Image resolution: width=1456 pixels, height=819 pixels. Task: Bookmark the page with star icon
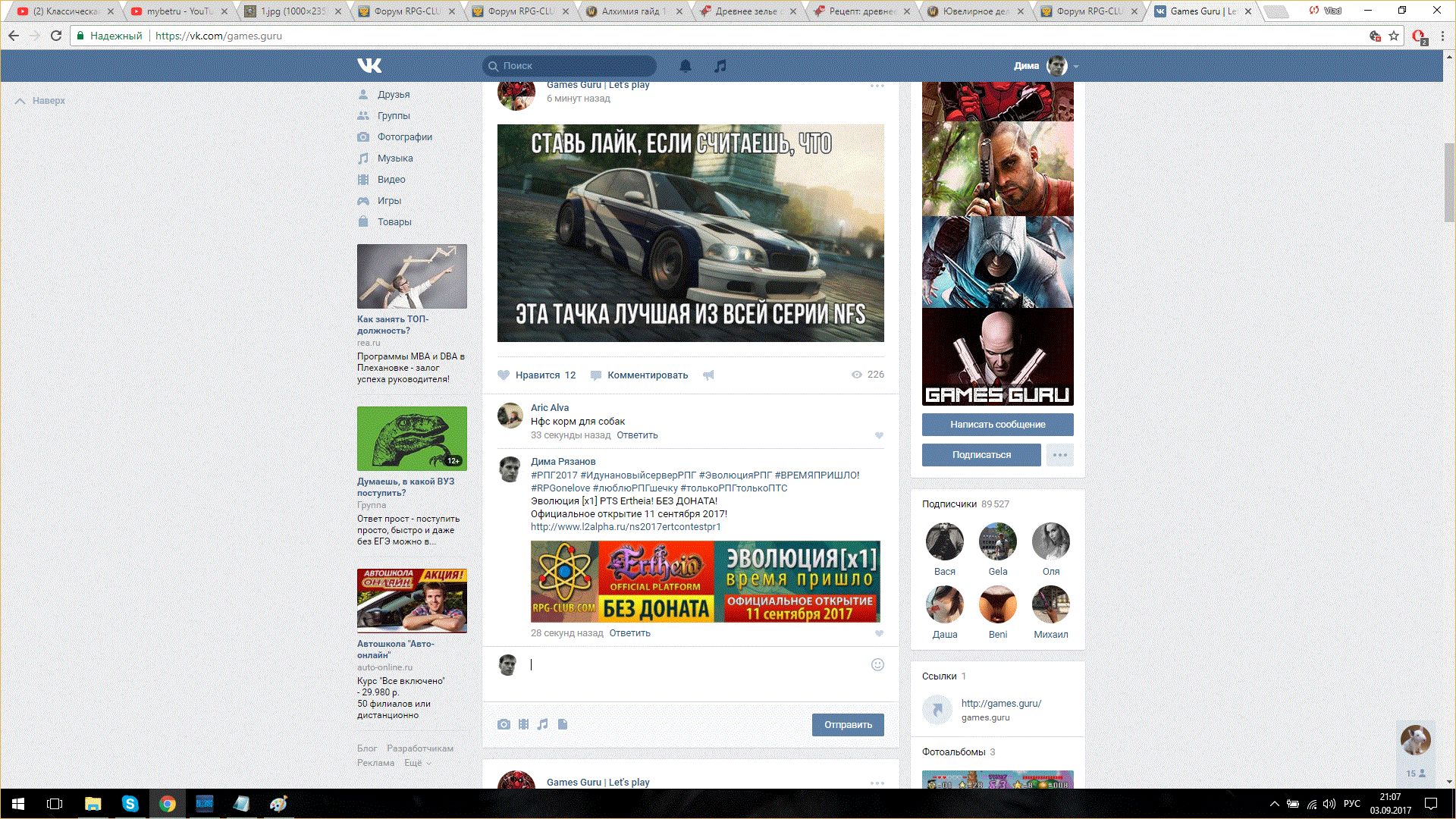click(1394, 36)
